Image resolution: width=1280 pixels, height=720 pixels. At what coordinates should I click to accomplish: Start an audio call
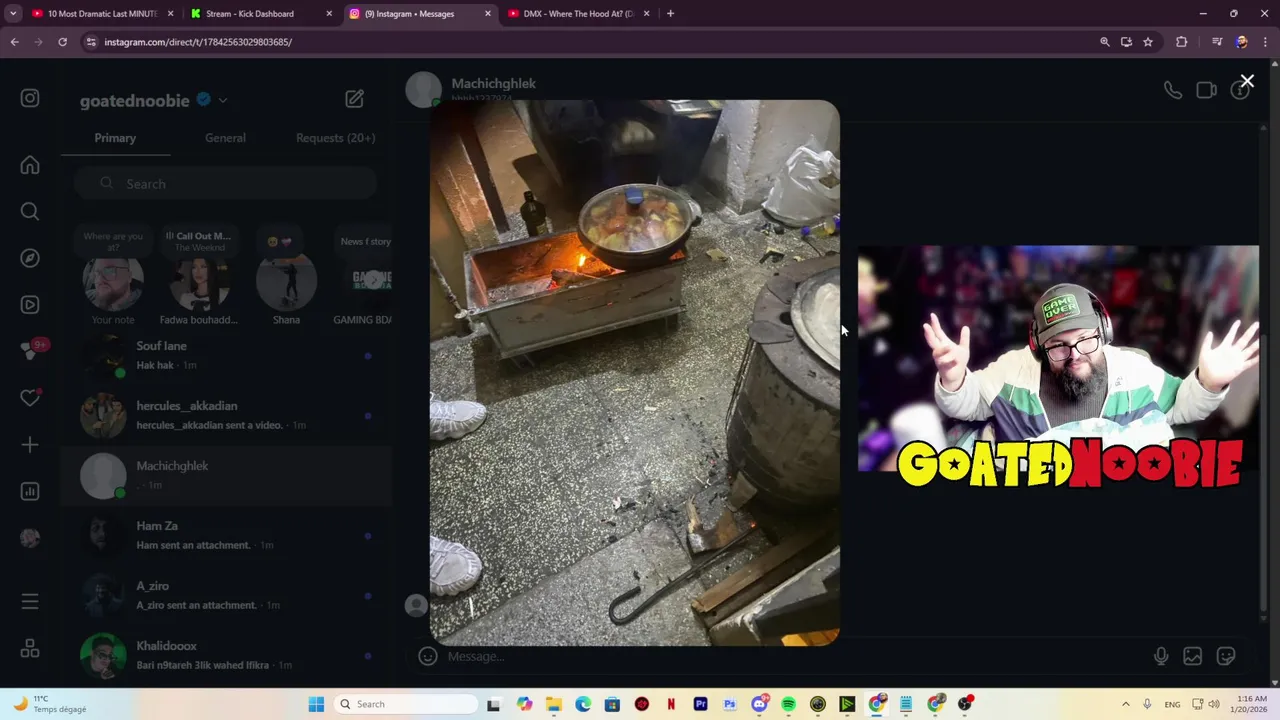click(x=1173, y=90)
